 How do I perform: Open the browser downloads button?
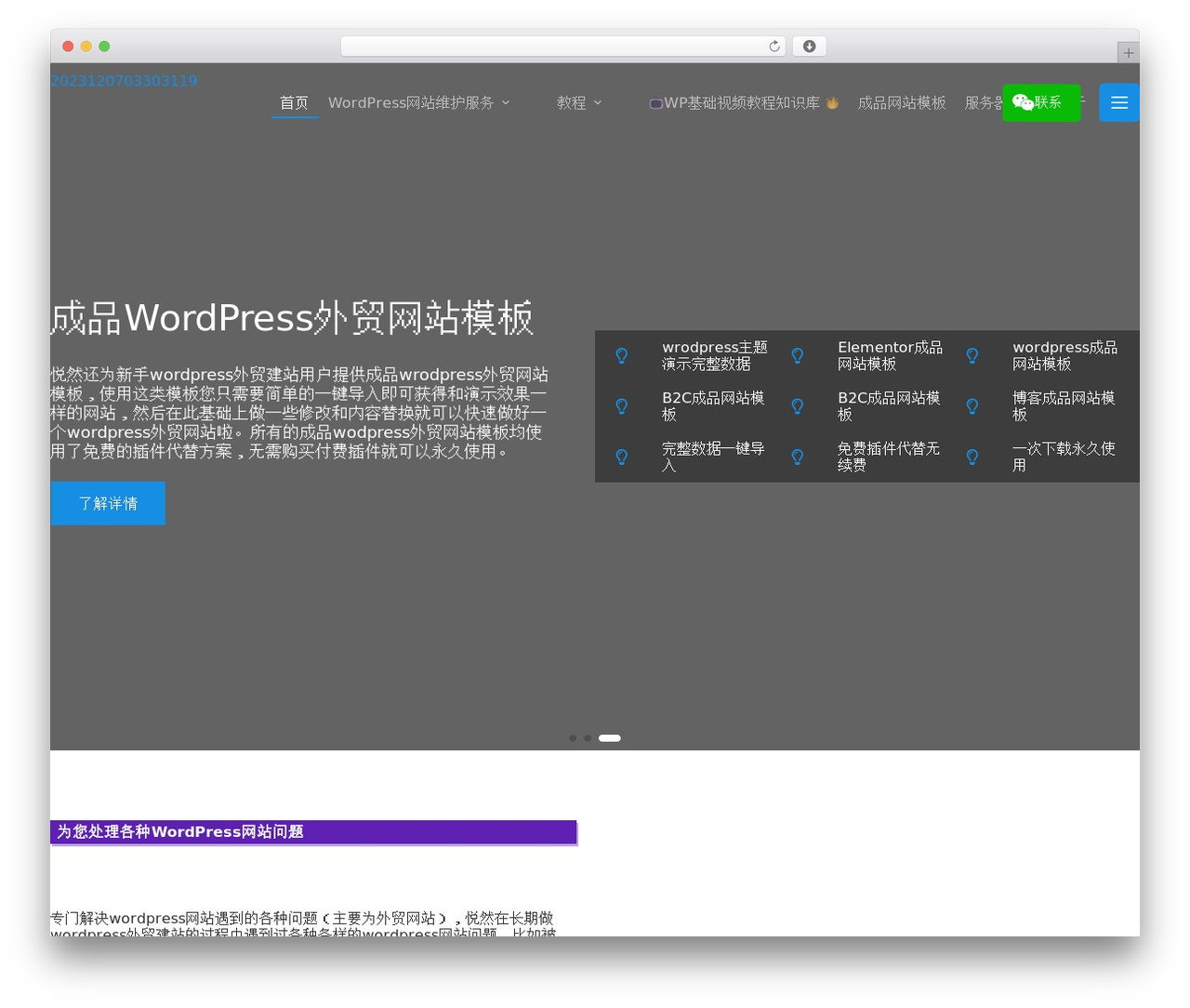(810, 46)
